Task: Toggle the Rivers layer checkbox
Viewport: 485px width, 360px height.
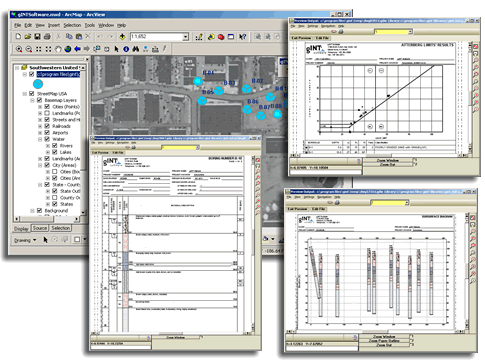Action: click(x=55, y=146)
